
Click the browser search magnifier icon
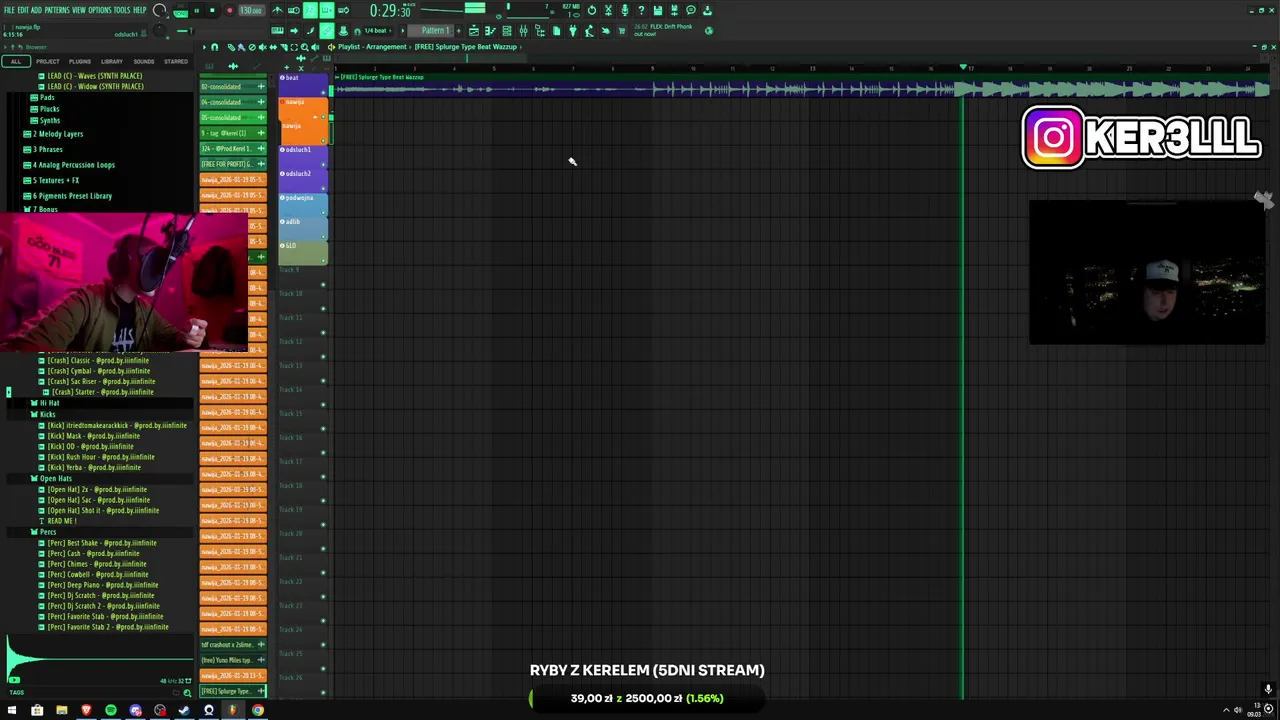[187, 692]
